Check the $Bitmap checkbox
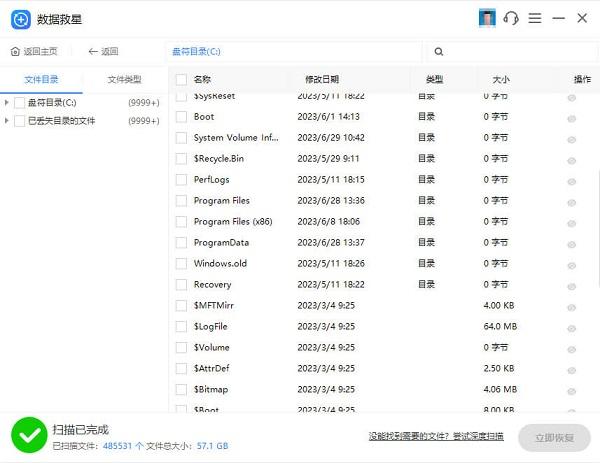This screenshot has width=600, height=463. click(181, 390)
